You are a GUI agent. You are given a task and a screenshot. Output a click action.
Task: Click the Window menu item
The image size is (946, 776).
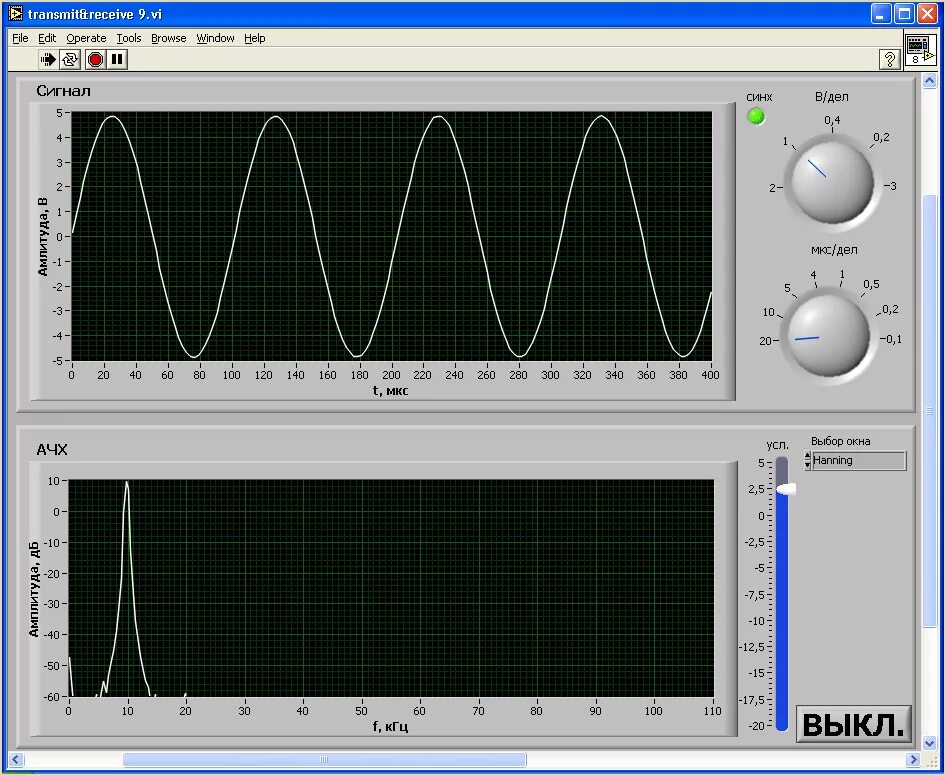214,38
